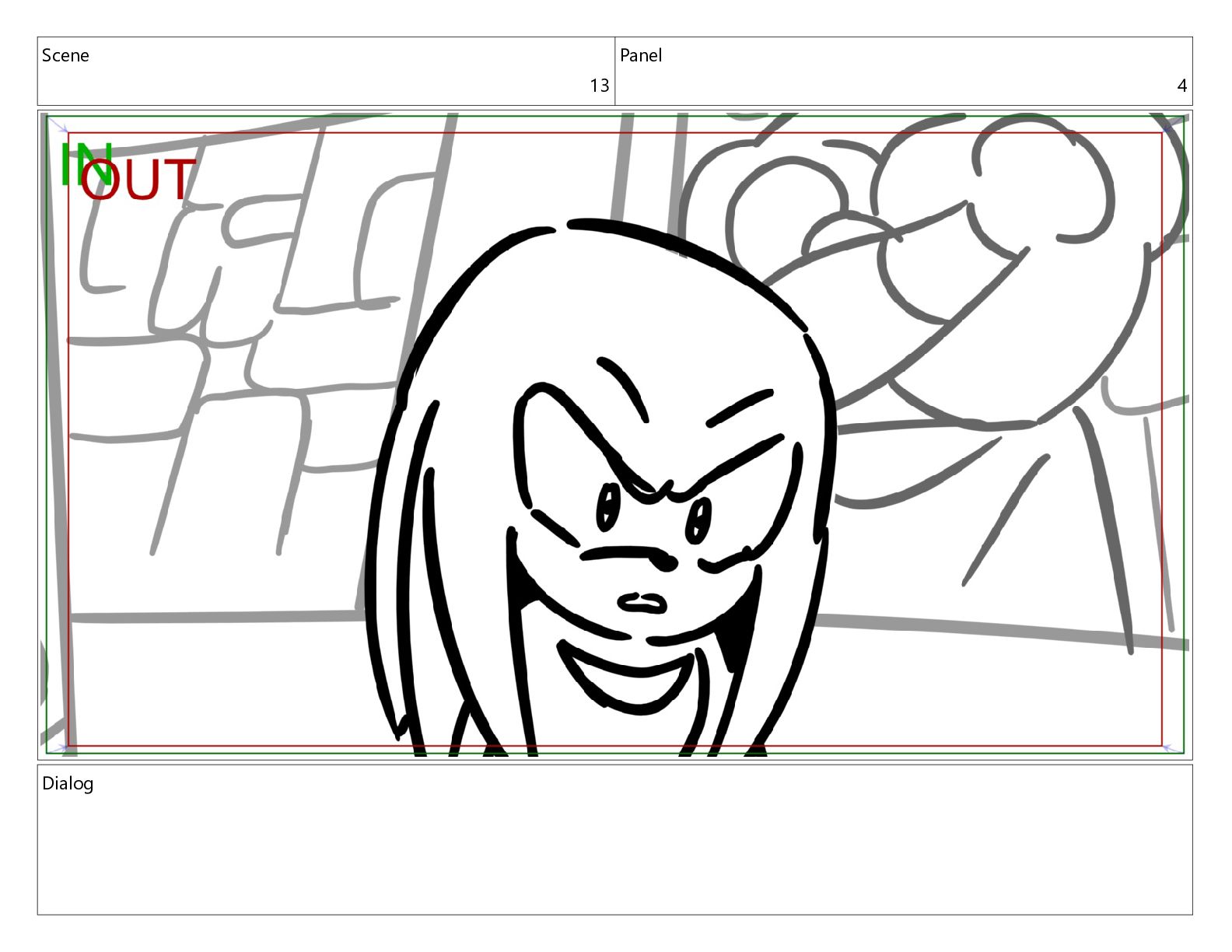The image size is (1232, 952).
Task: Click the 'Dialog' label text
Action: click(68, 783)
